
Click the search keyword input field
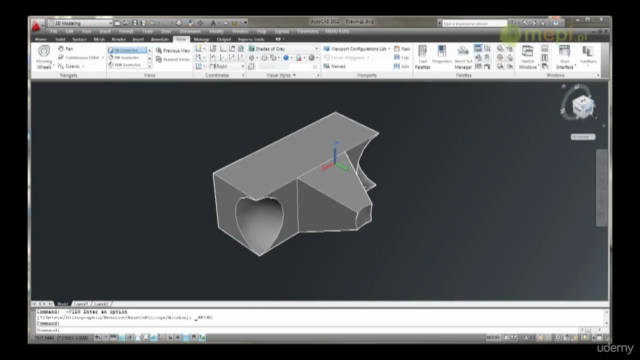(474, 24)
